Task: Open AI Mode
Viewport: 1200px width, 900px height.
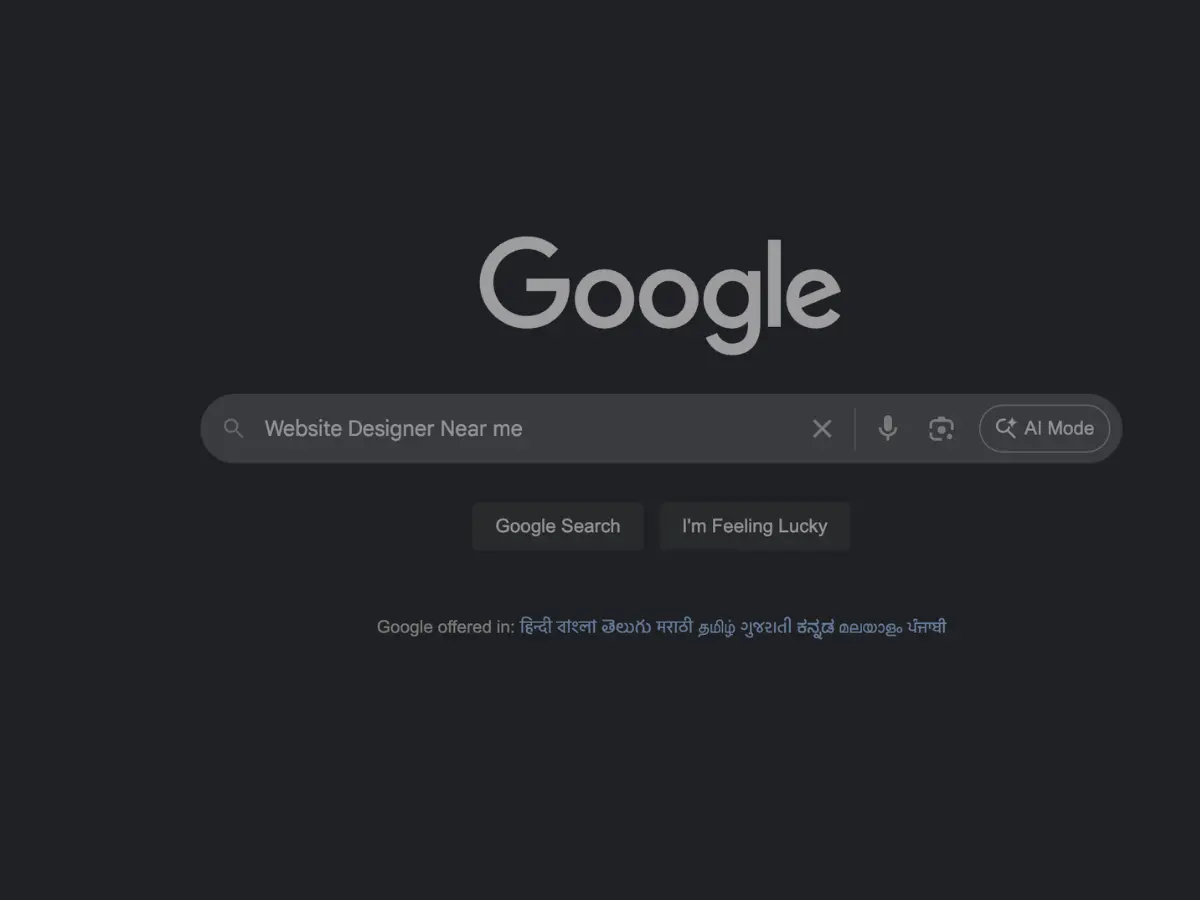Action: pos(1044,428)
